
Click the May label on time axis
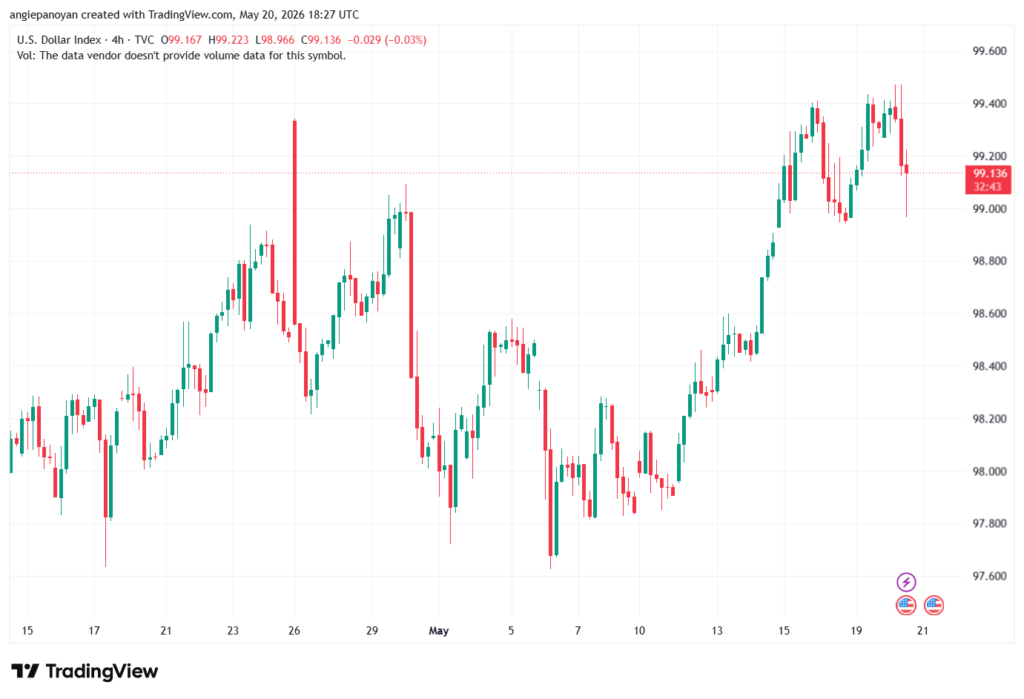click(x=439, y=630)
